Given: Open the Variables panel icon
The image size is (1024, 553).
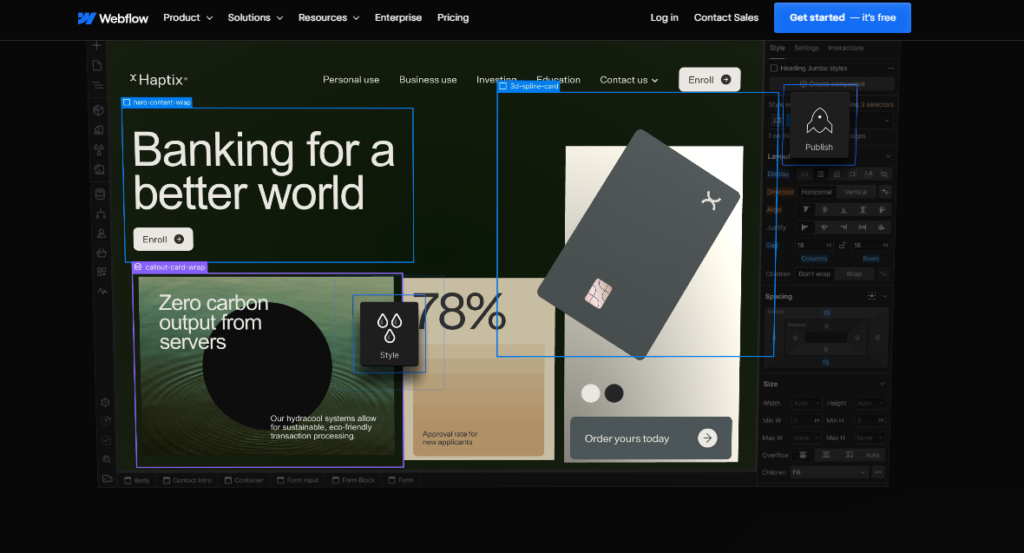Looking at the screenshot, I should click(x=99, y=130).
